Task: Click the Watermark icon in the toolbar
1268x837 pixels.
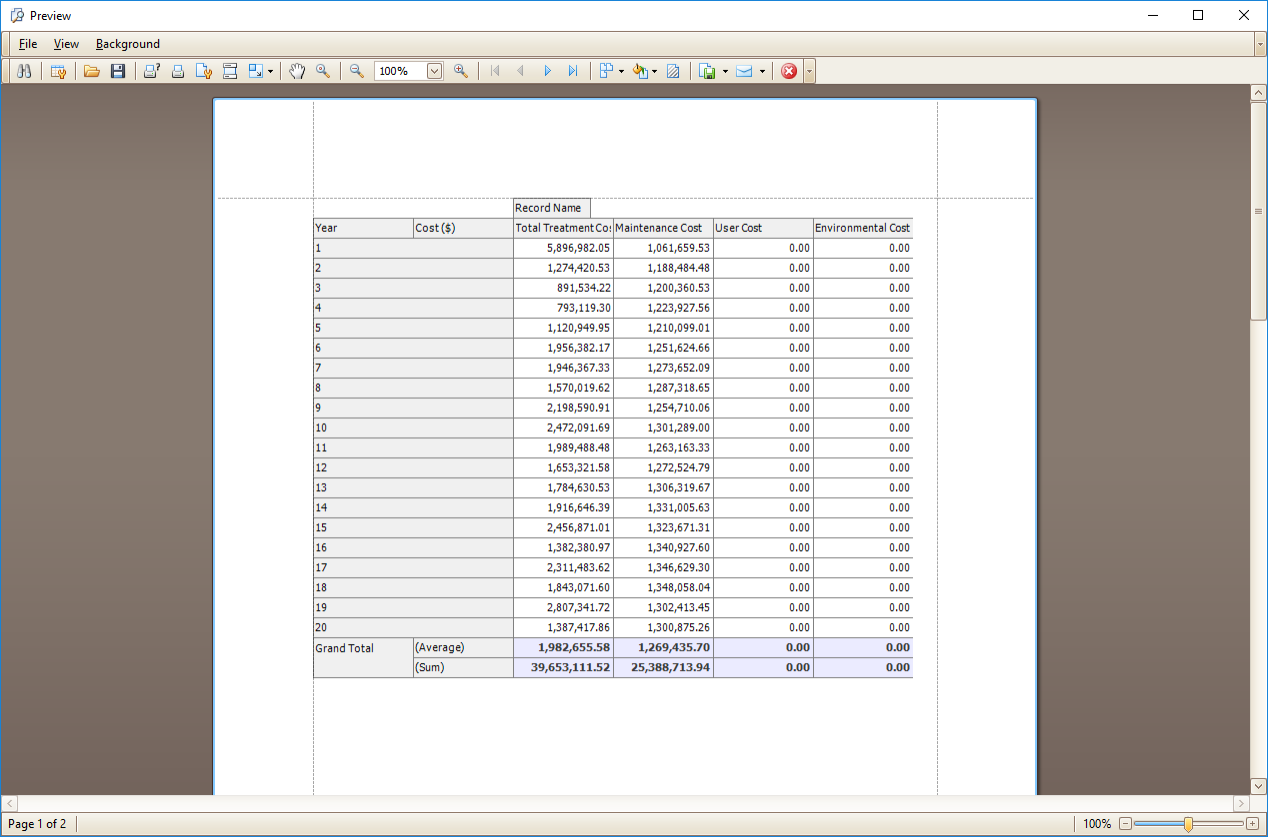Action: point(673,71)
